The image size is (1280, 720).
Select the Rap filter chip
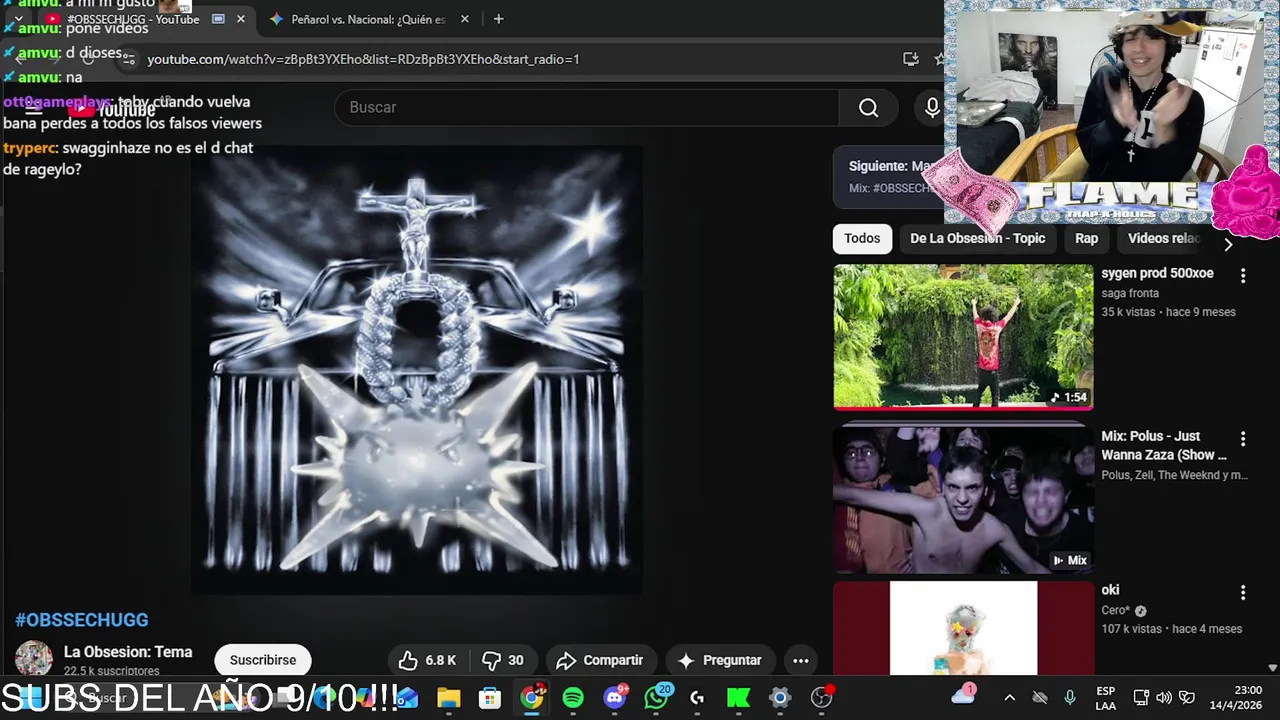click(1086, 238)
